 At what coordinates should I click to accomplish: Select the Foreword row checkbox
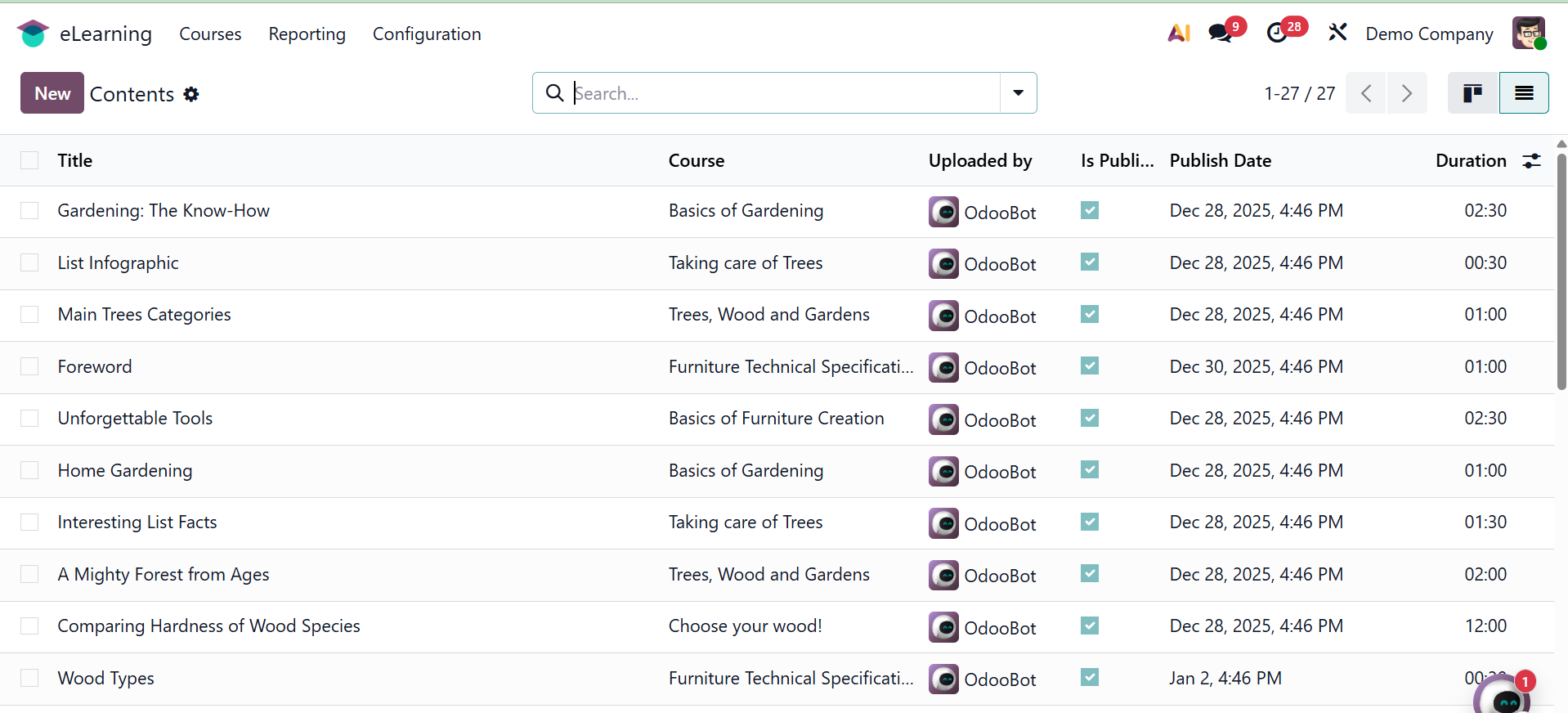point(29,366)
